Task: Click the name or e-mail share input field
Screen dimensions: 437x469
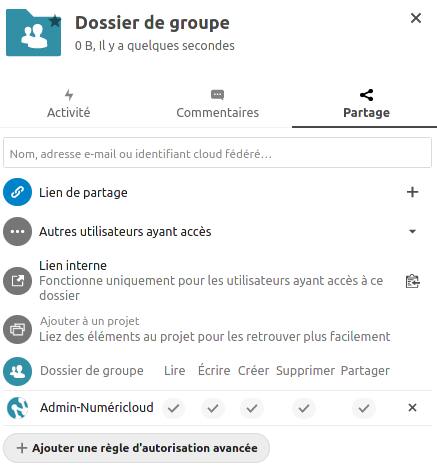Action: click(217, 153)
